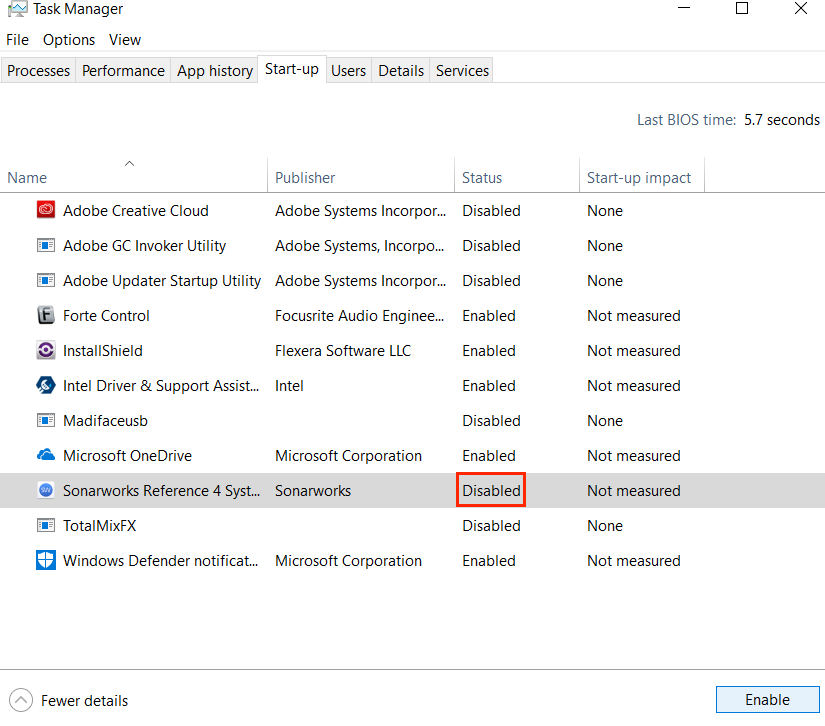Image resolution: width=825 pixels, height=726 pixels.
Task: Click Disabled status of Sonarworks row
Action: pos(491,490)
